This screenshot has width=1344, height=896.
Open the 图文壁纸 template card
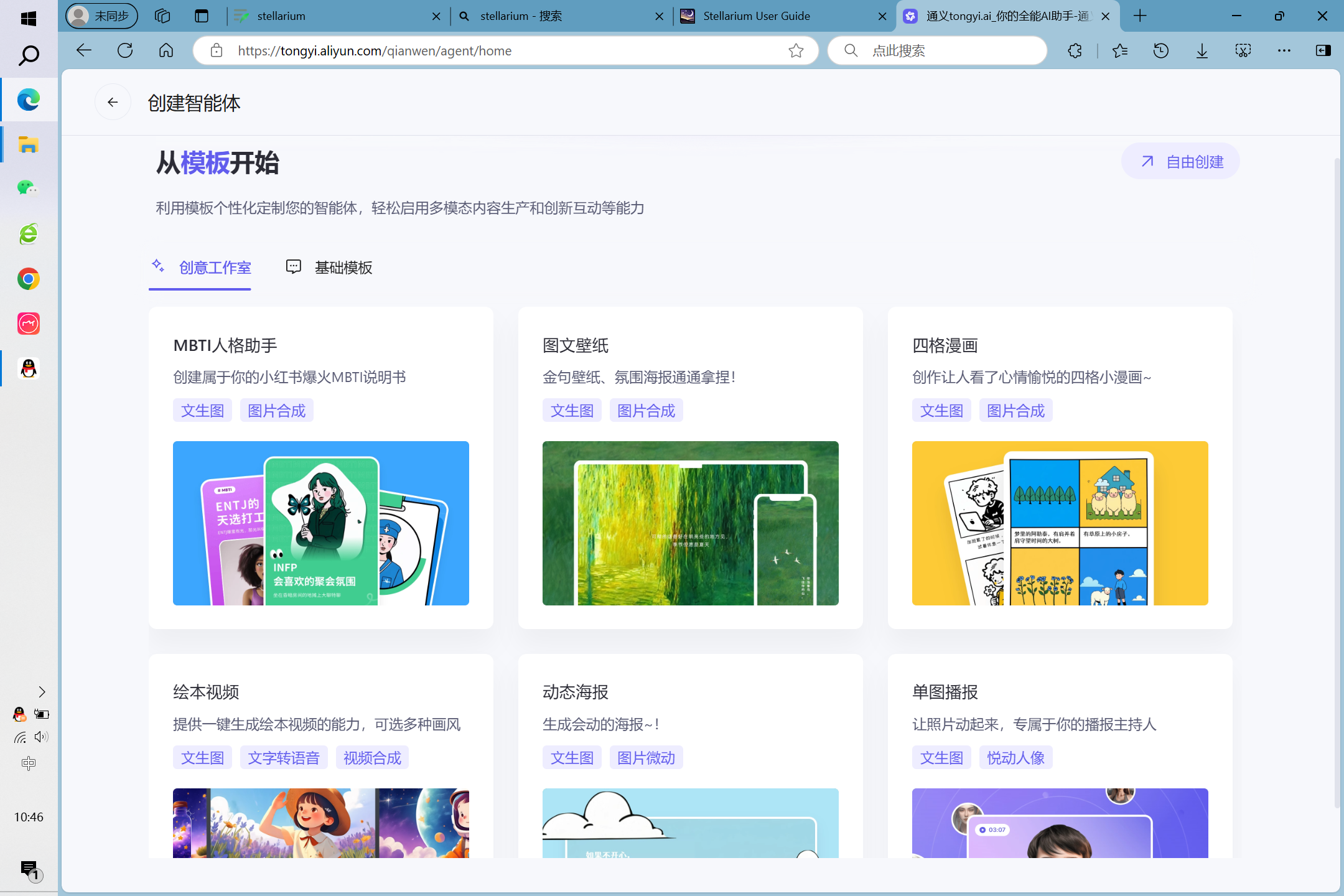pyautogui.click(x=691, y=467)
